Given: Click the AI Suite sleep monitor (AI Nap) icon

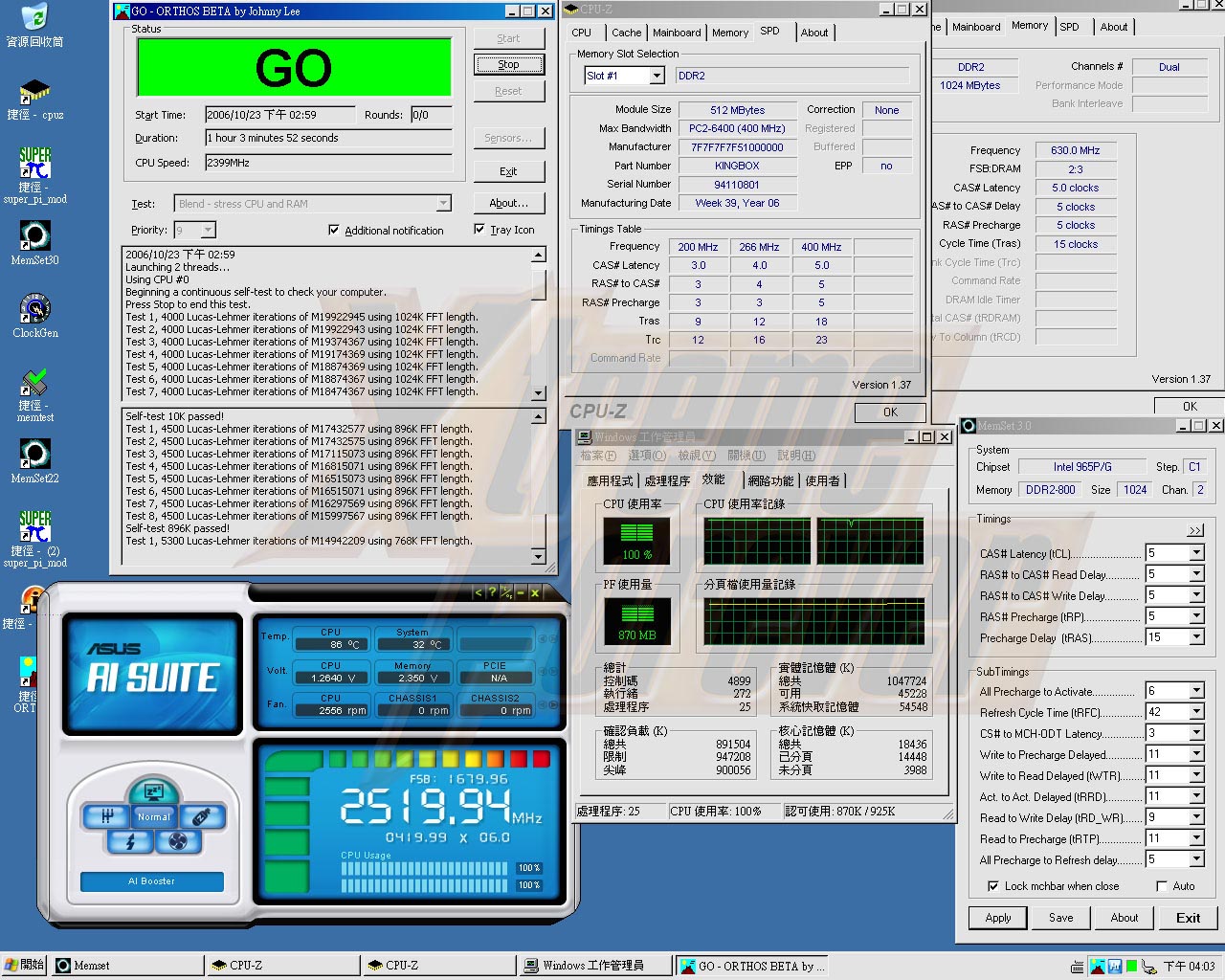Looking at the screenshot, I should click(153, 791).
